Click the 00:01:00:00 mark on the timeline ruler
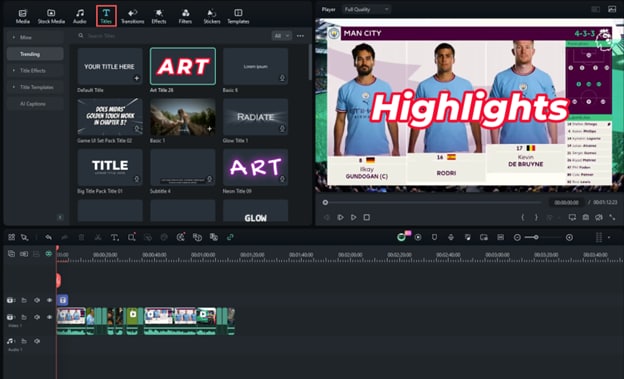 coord(203,254)
